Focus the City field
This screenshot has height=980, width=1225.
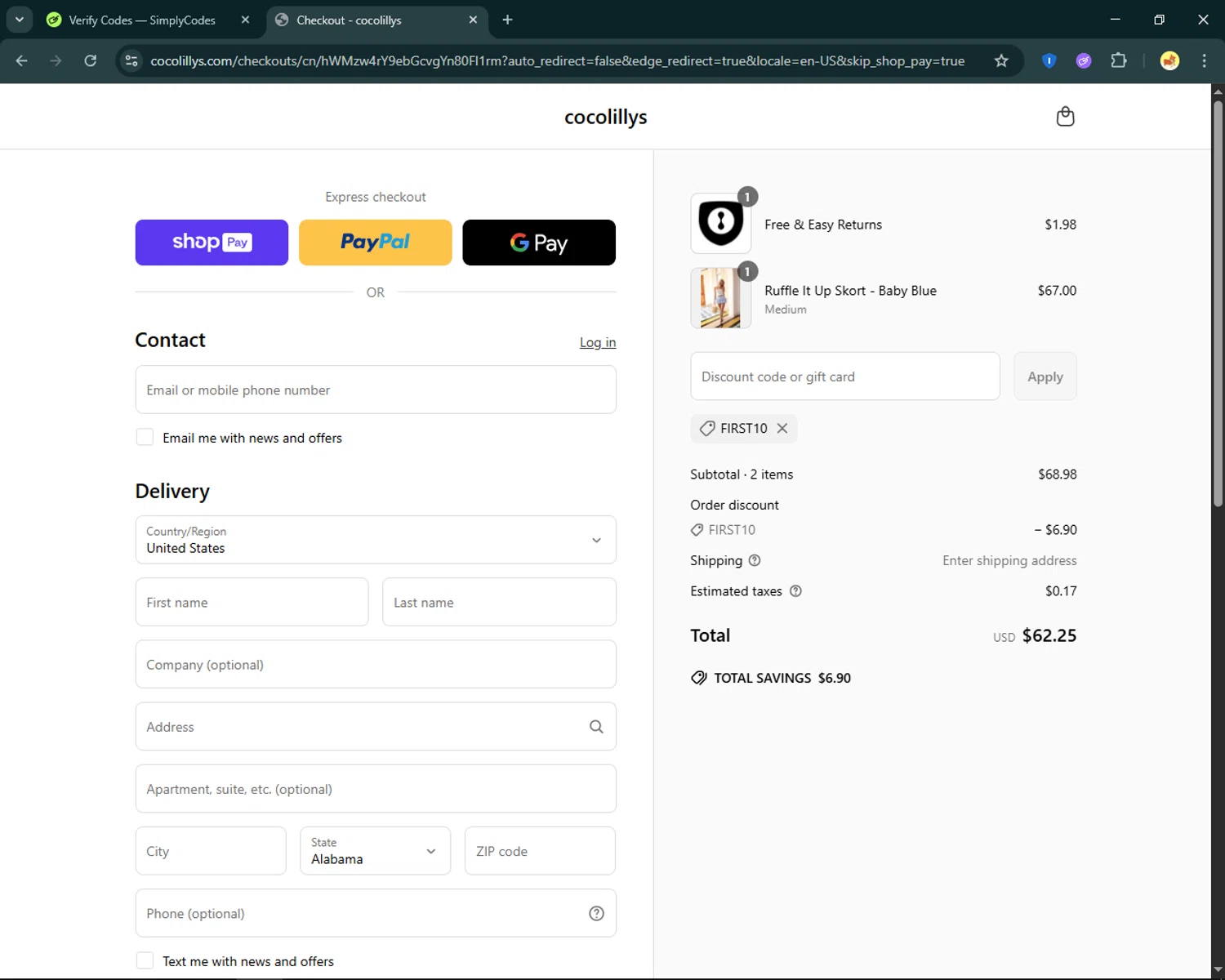click(211, 851)
